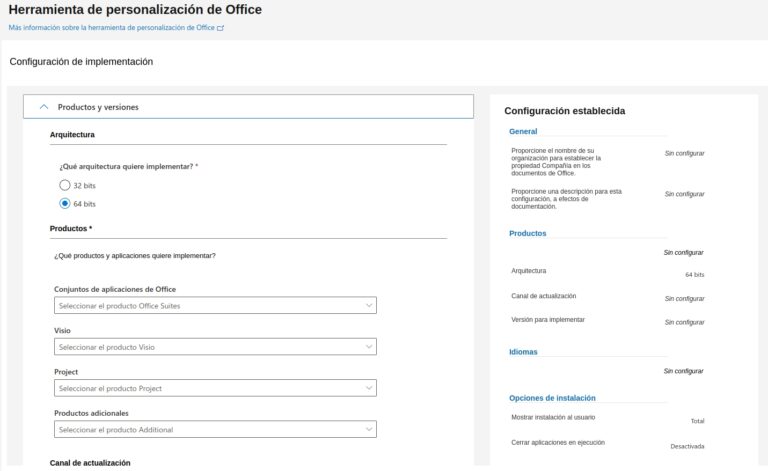Click the 'Arquitectura' row label in summary panel

(x=528, y=271)
